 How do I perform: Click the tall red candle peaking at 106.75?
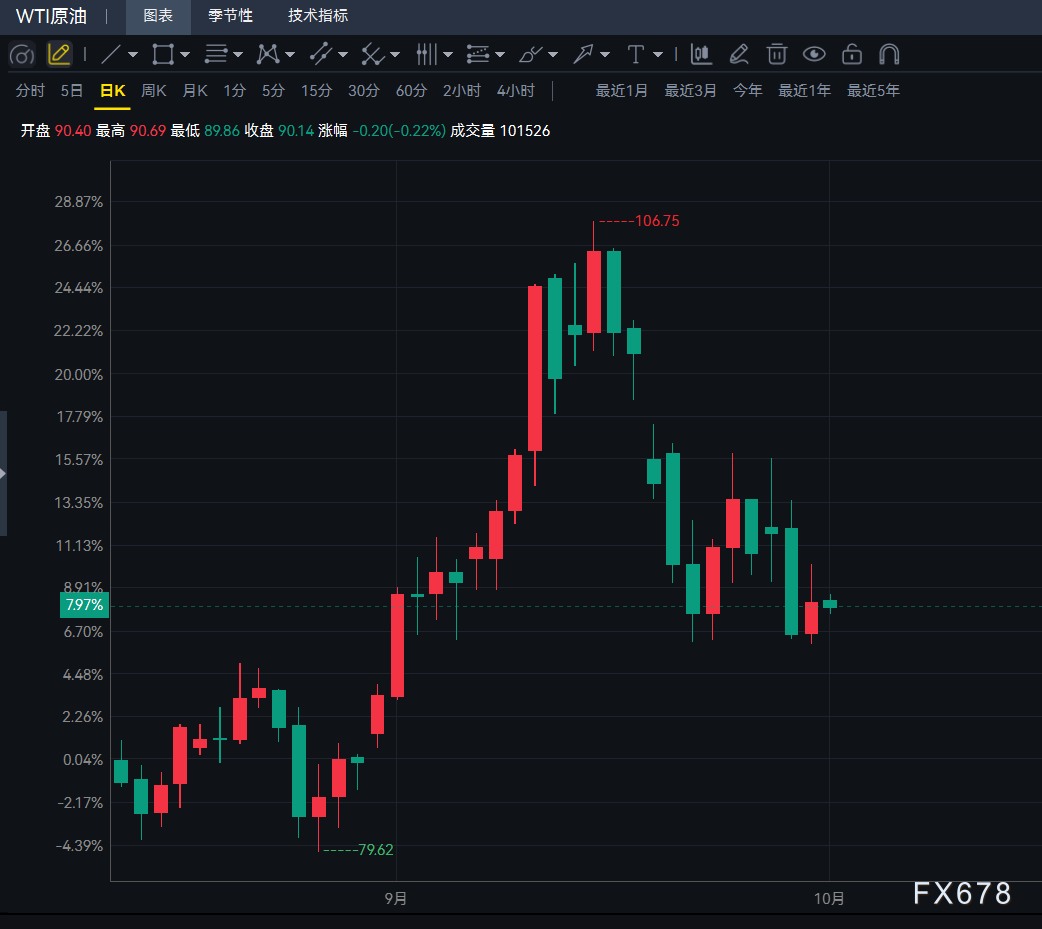coord(593,292)
